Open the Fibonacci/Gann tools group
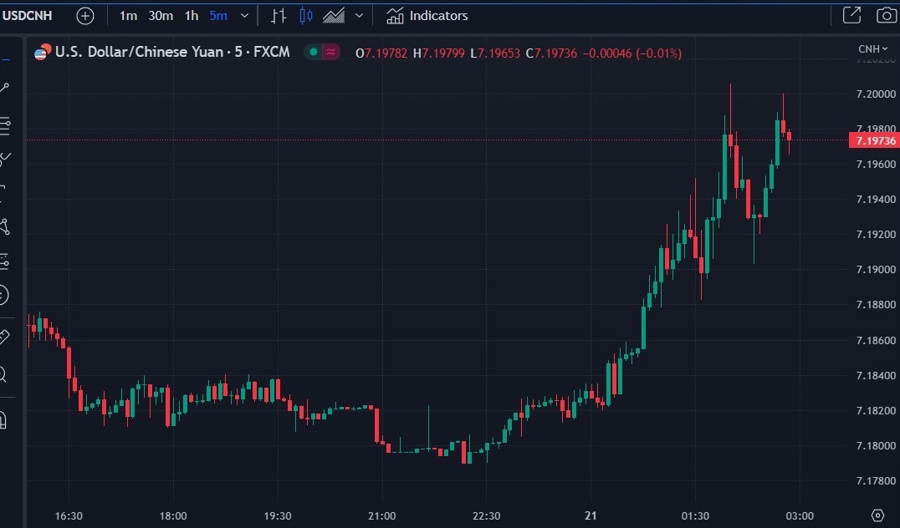 pyautogui.click(x=5, y=126)
